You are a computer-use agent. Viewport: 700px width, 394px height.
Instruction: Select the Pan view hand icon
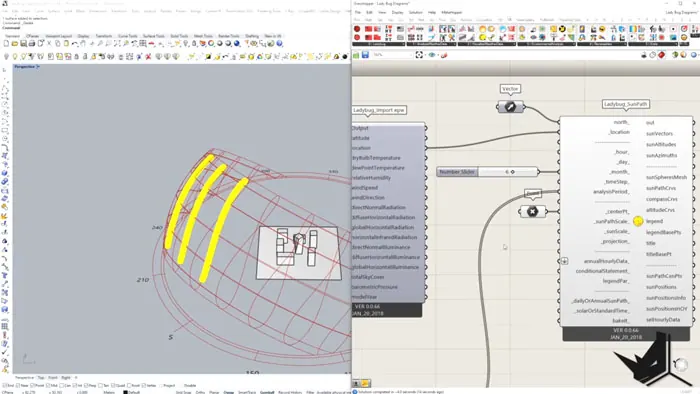point(83,43)
